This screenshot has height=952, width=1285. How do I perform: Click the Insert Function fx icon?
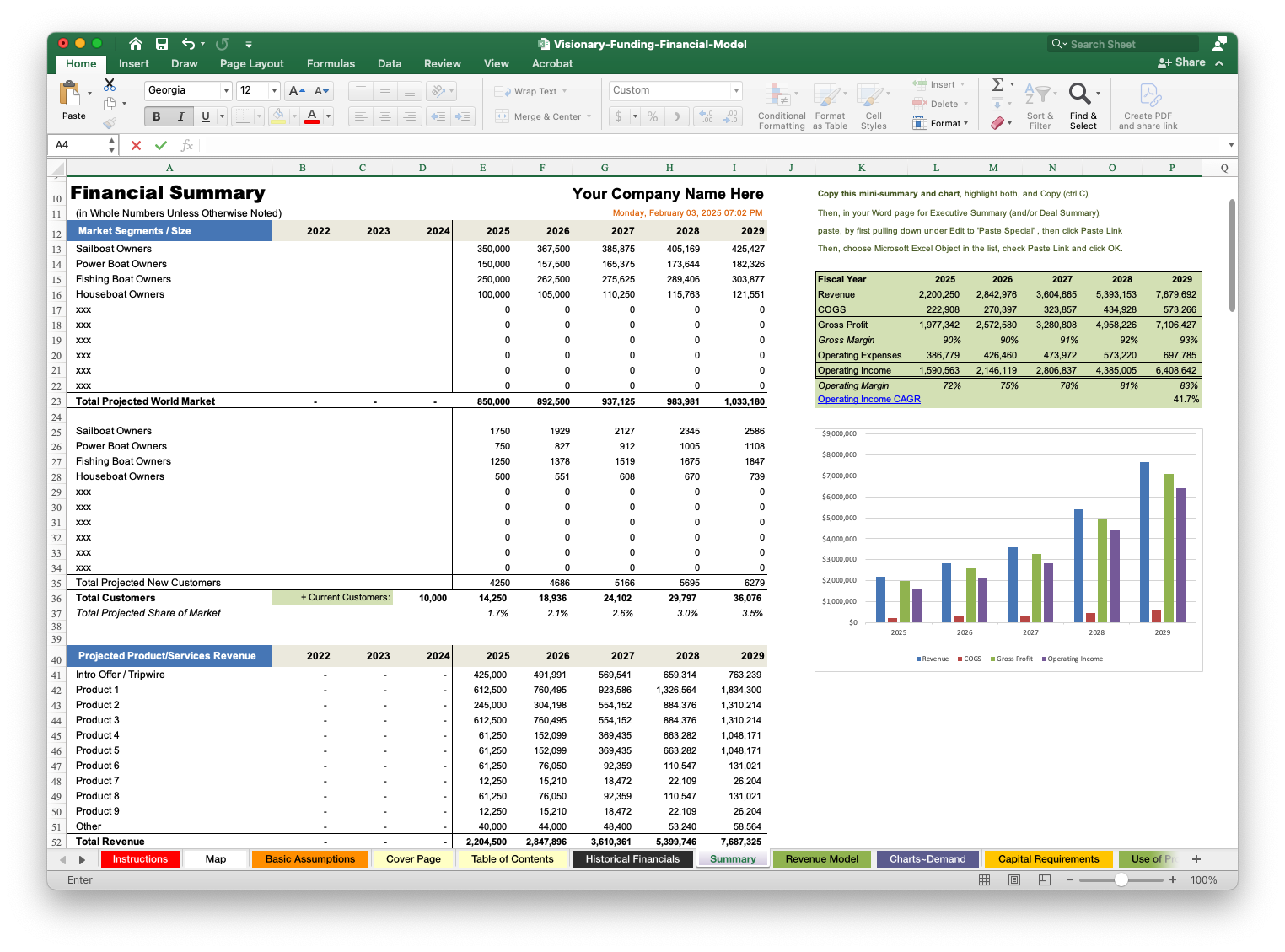(x=186, y=145)
